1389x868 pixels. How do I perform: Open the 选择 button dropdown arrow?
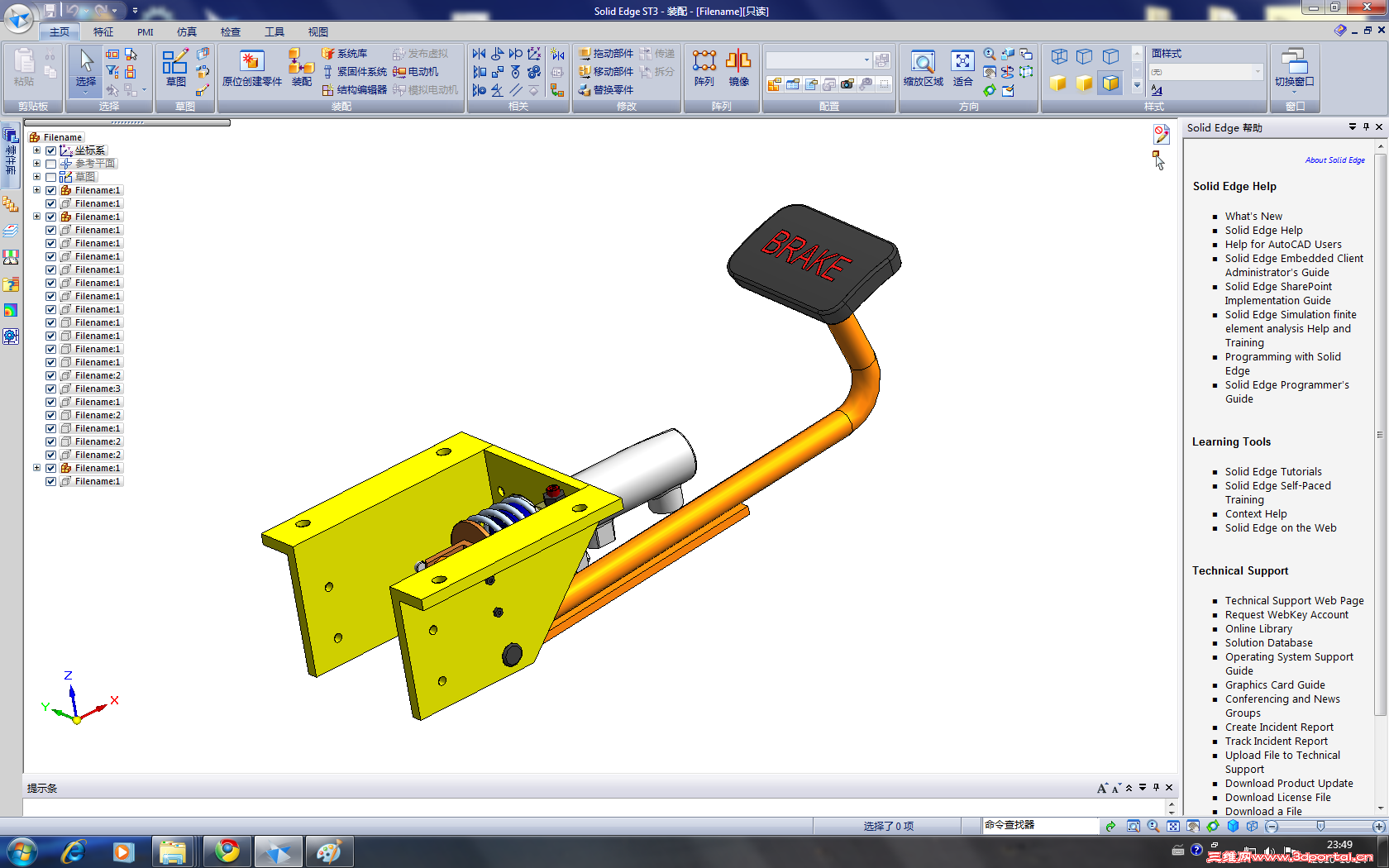point(86,93)
